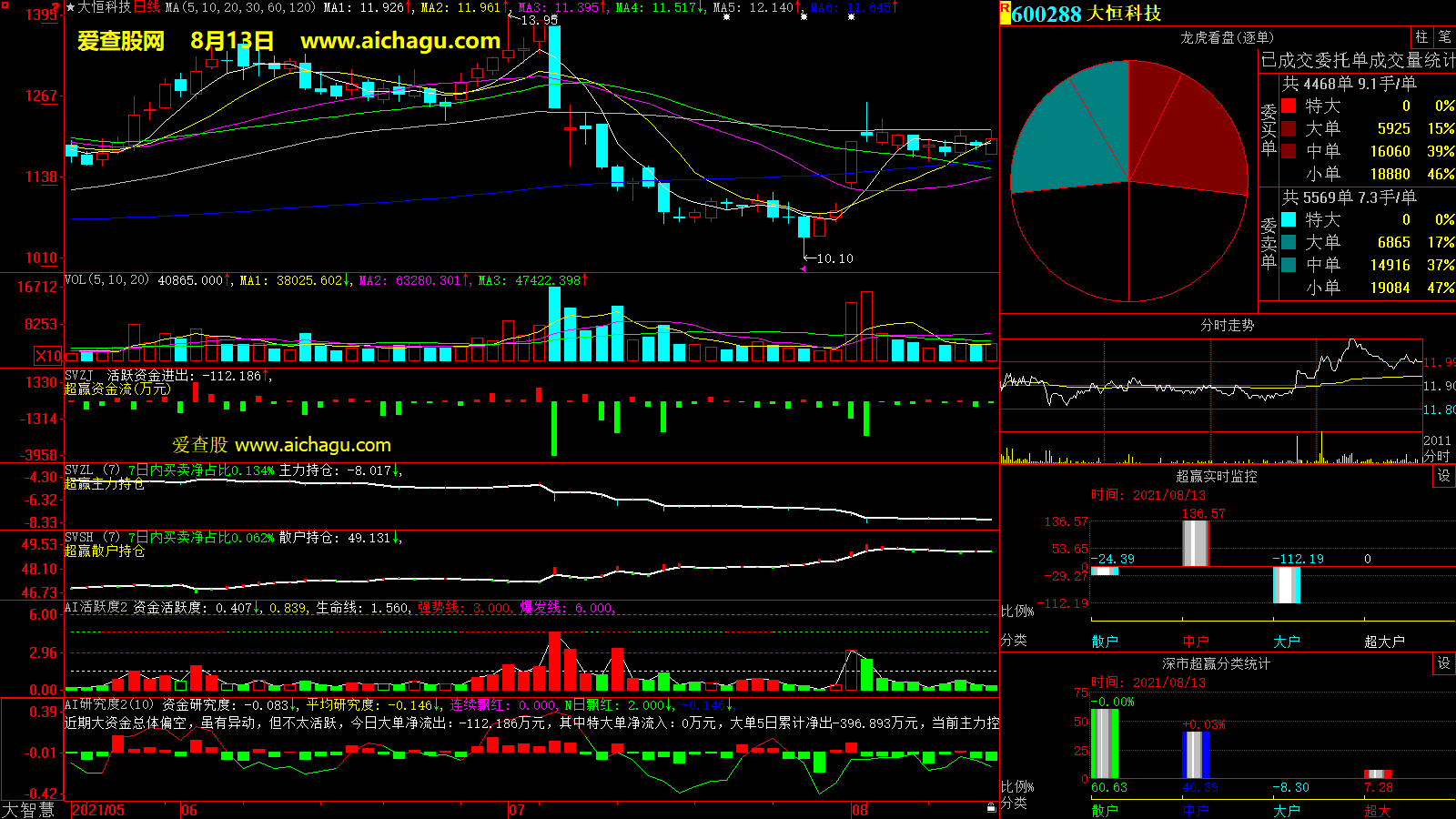This screenshot has width=1456, height=819.
Task: Click the 600288 stock code header
Action: (x=1046, y=14)
